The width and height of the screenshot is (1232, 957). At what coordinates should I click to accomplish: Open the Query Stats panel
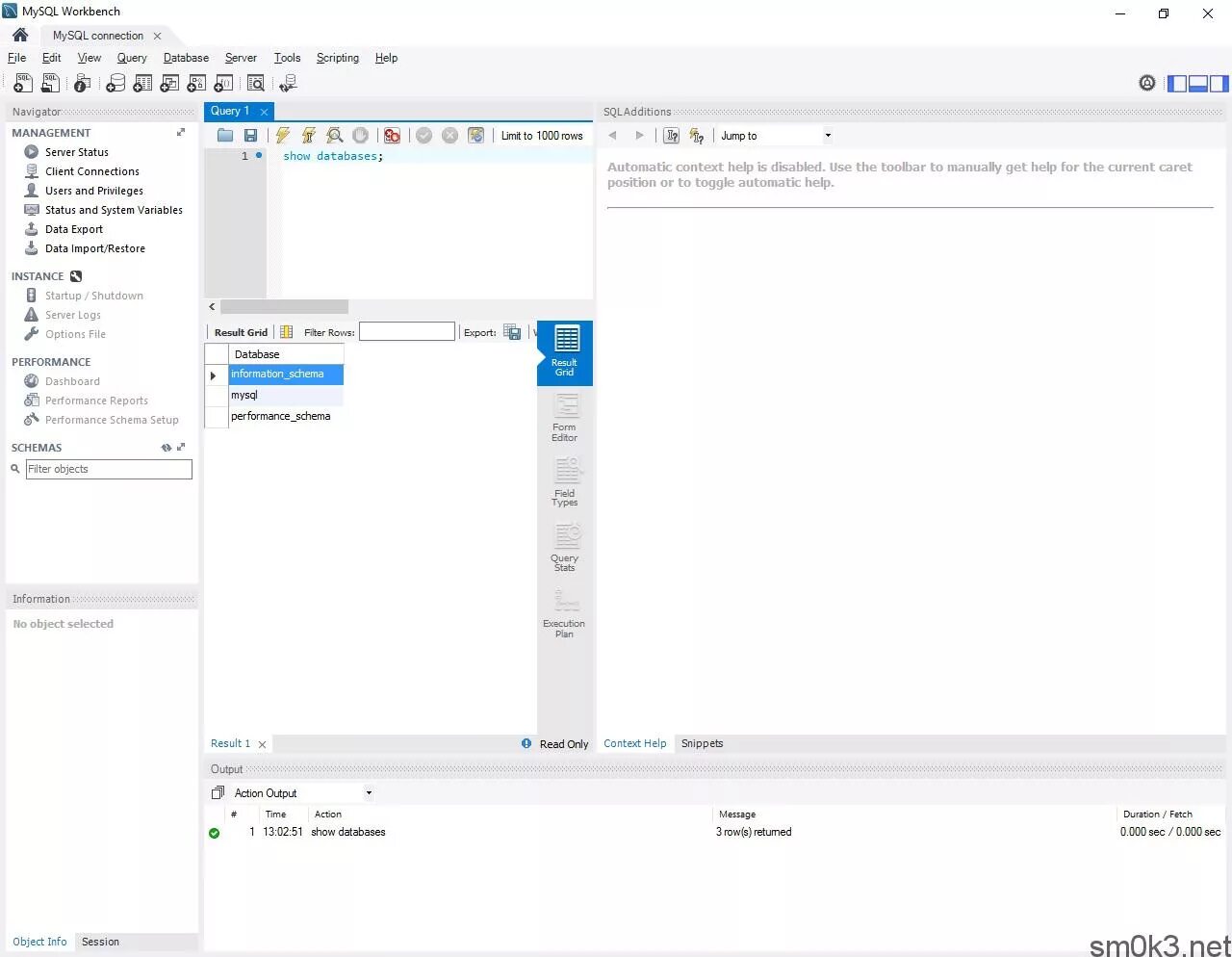[564, 547]
